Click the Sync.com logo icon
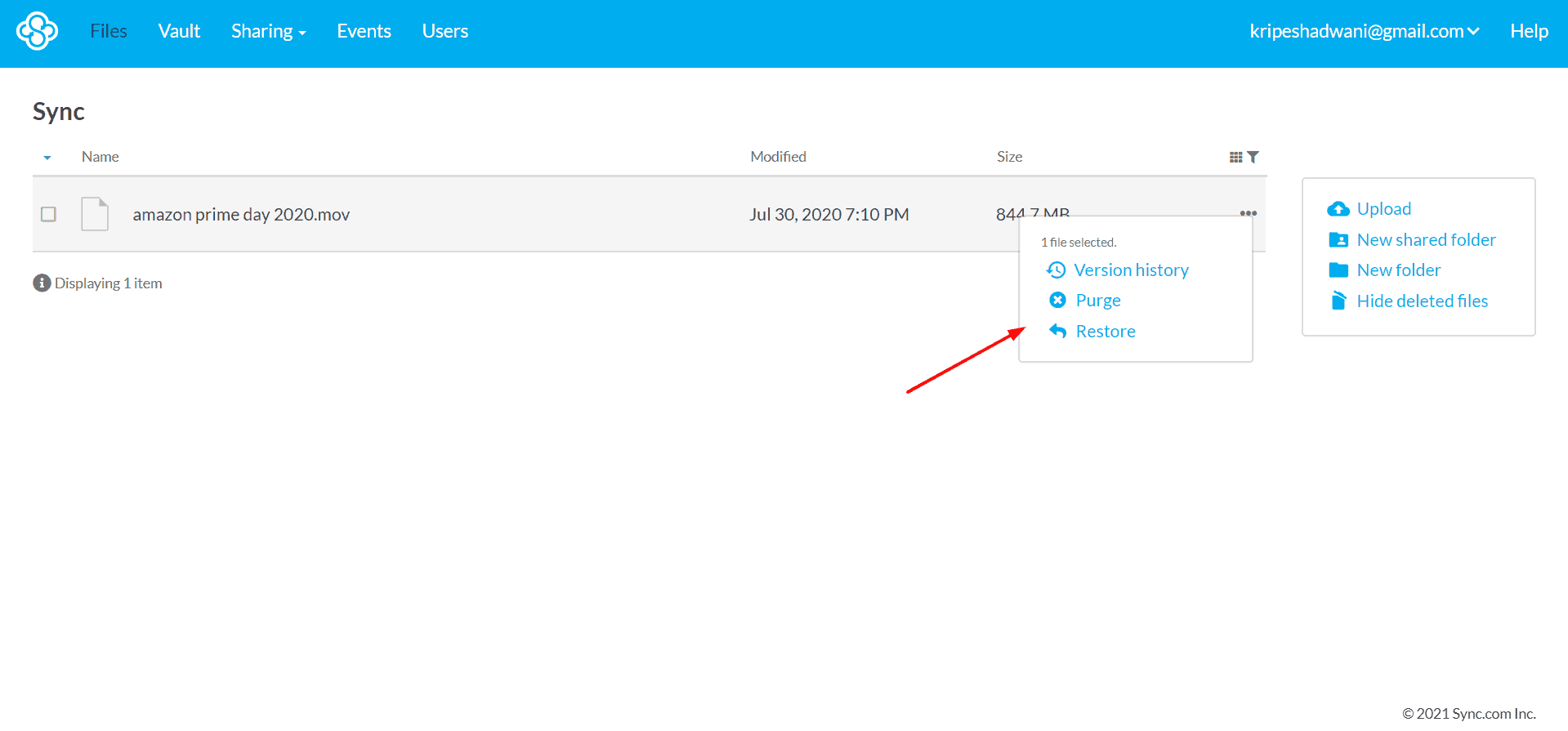 (x=38, y=31)
